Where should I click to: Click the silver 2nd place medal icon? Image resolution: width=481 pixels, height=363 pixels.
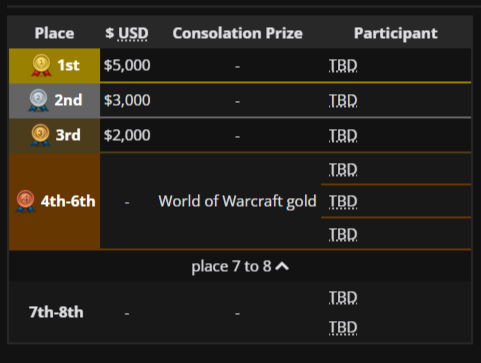pos(38,100)
